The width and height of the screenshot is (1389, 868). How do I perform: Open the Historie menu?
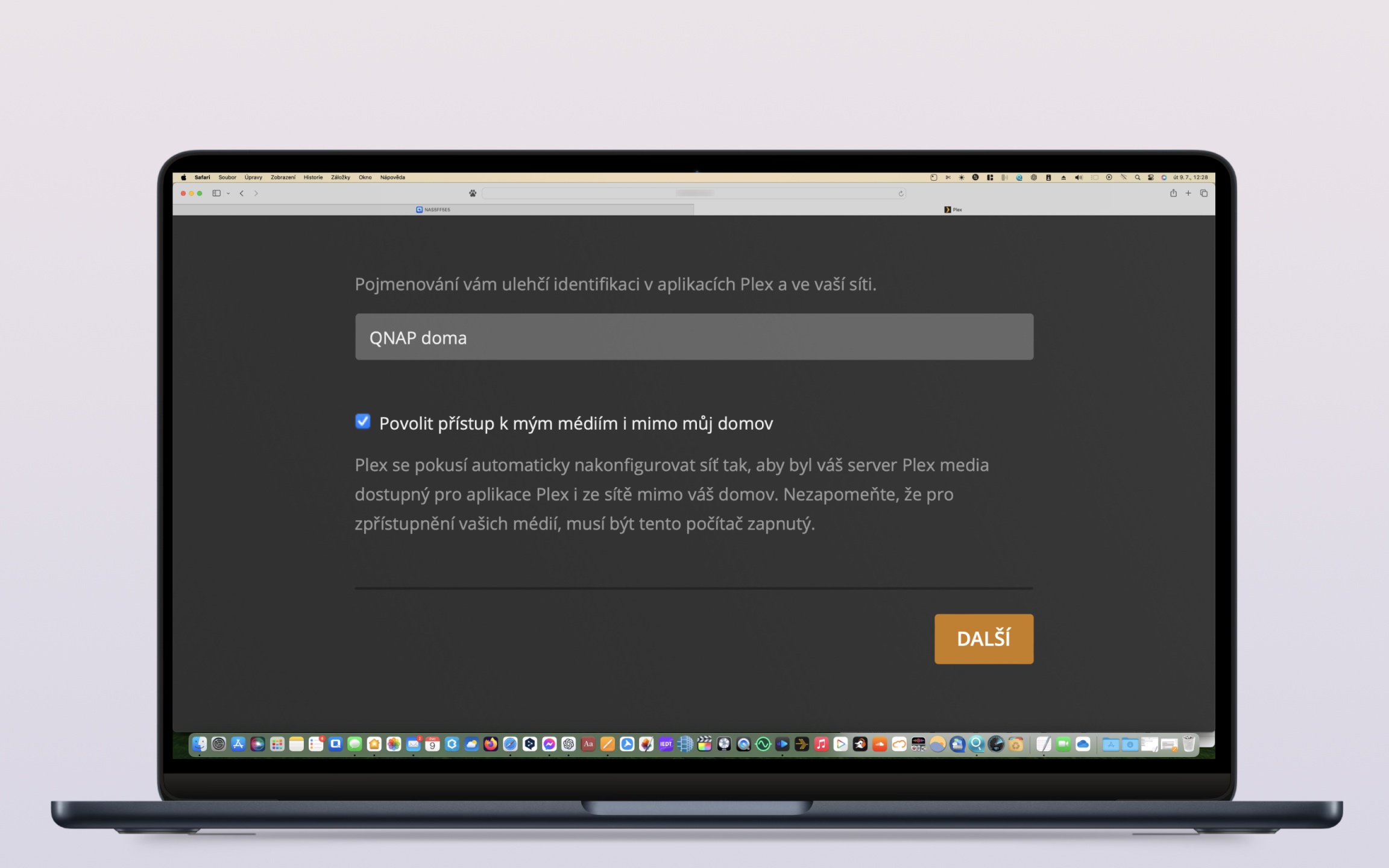point(313,177)
